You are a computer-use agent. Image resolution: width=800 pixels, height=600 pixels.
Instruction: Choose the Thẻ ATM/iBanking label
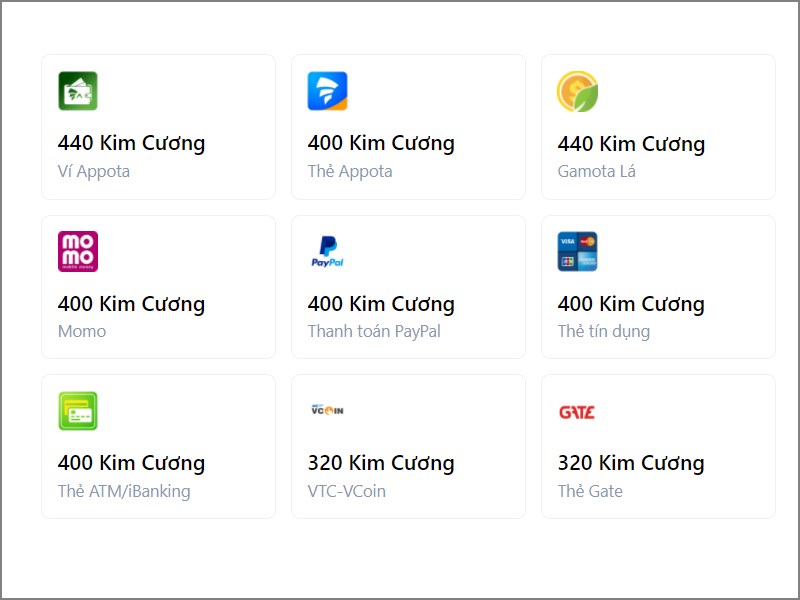pyautogui.click(x=124, y=491)
